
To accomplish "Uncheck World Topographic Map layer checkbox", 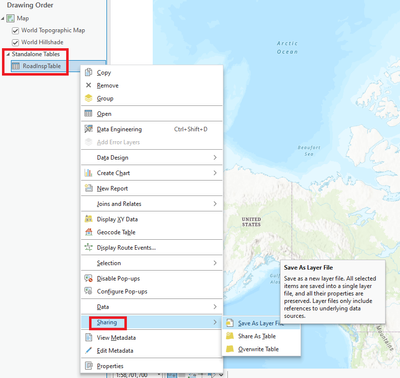I will click(15, 31).
